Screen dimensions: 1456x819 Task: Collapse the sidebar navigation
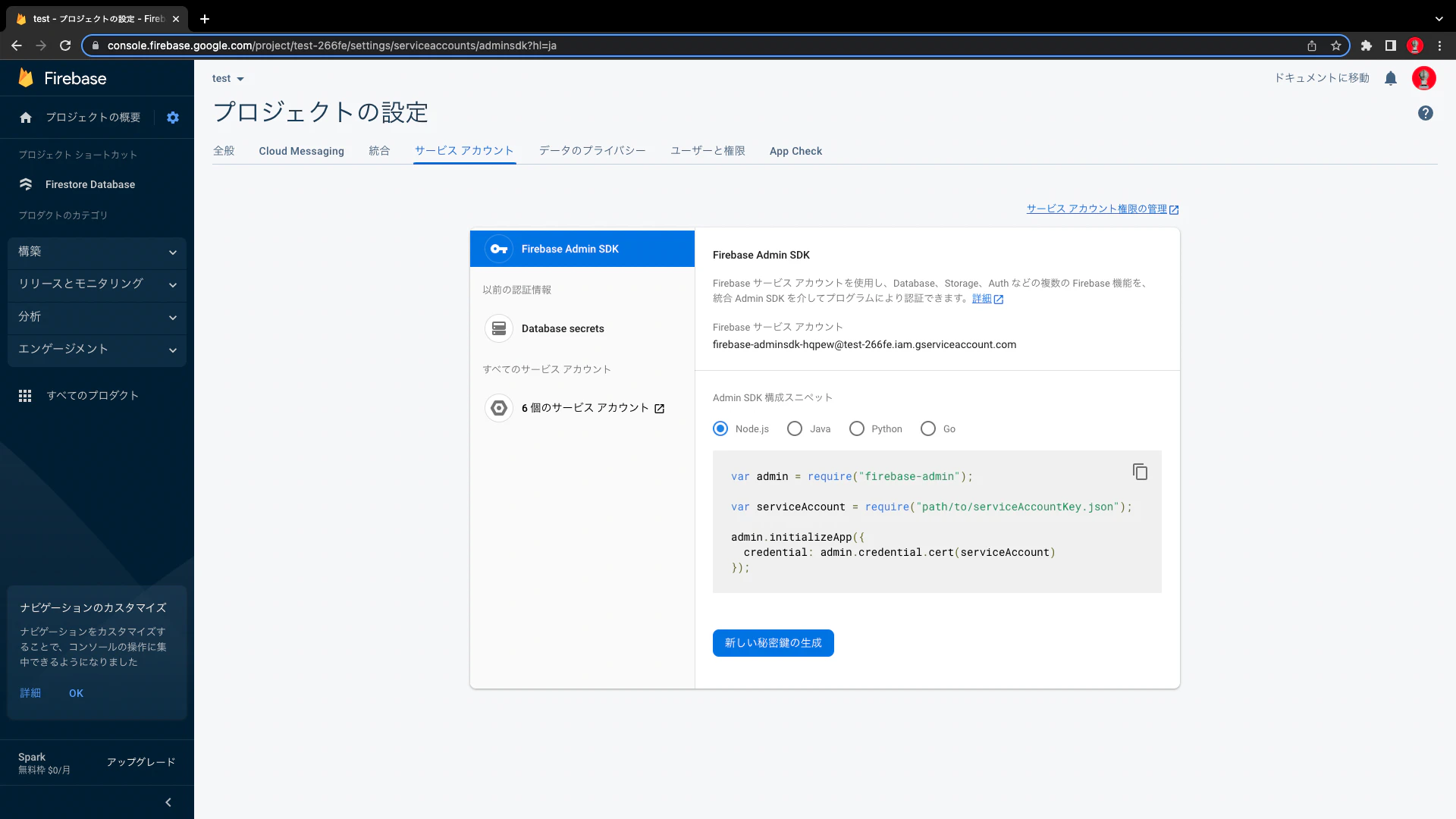[168, 802]
